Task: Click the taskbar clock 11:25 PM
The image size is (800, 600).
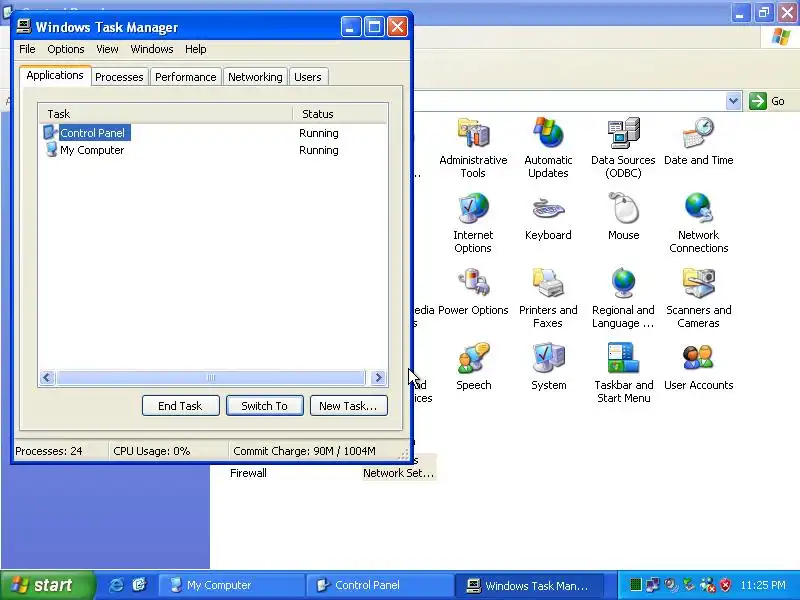Action: tap(763, 585)
